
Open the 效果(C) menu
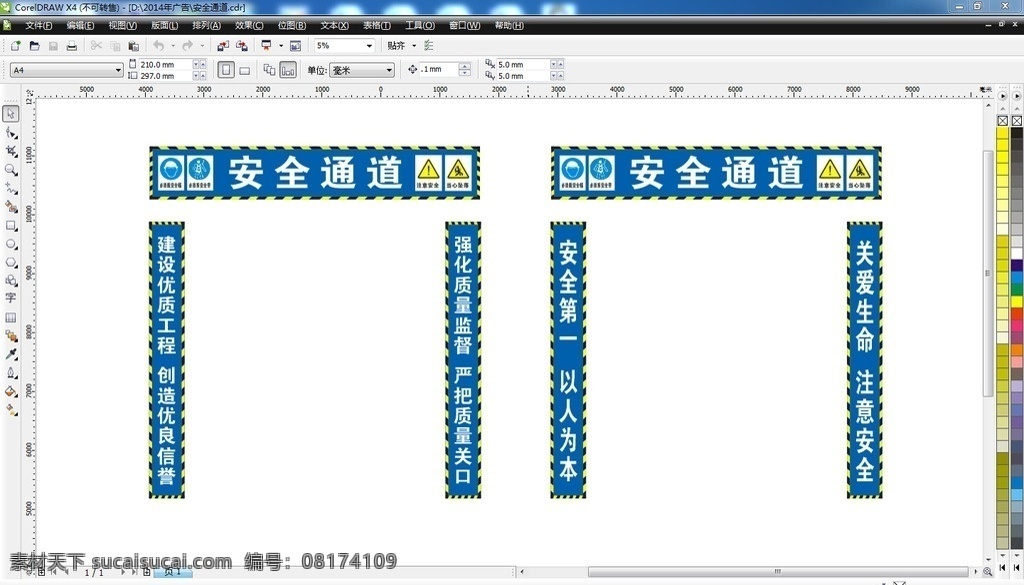point(249,25)
